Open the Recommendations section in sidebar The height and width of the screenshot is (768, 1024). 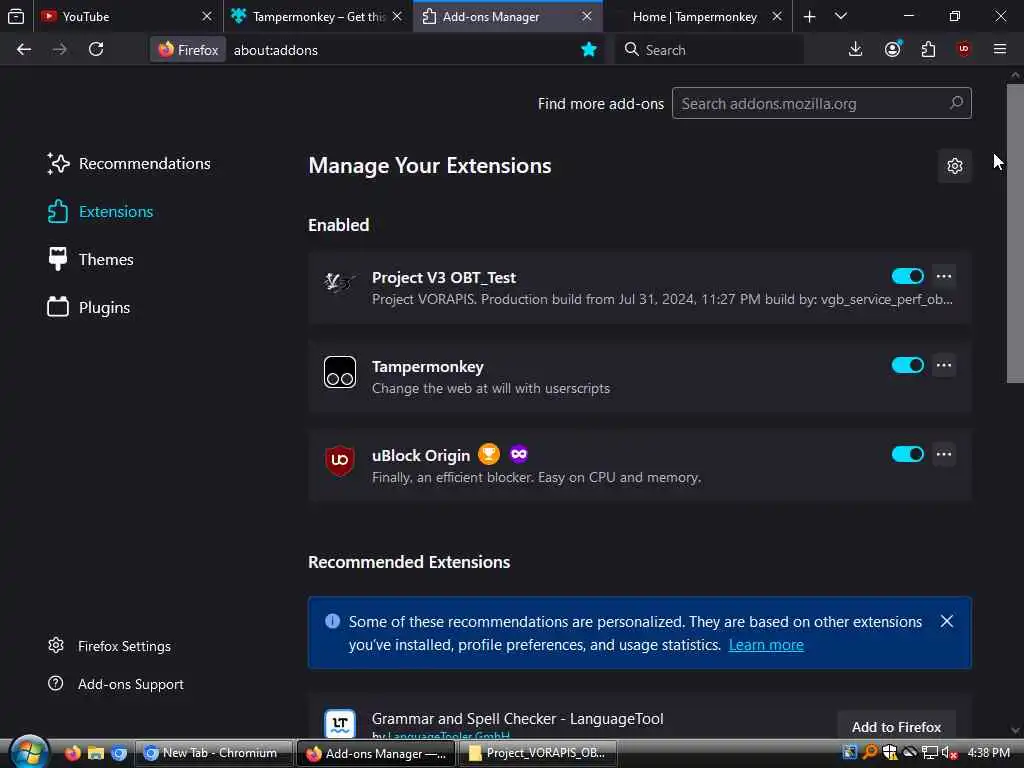129,163
